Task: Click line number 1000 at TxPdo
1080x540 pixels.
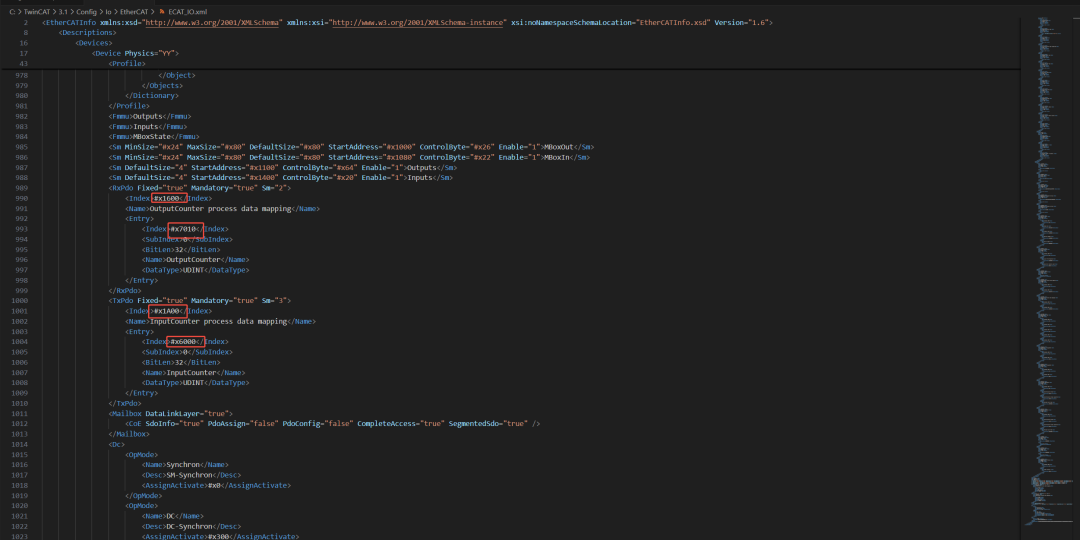Action: click(21, 301)
